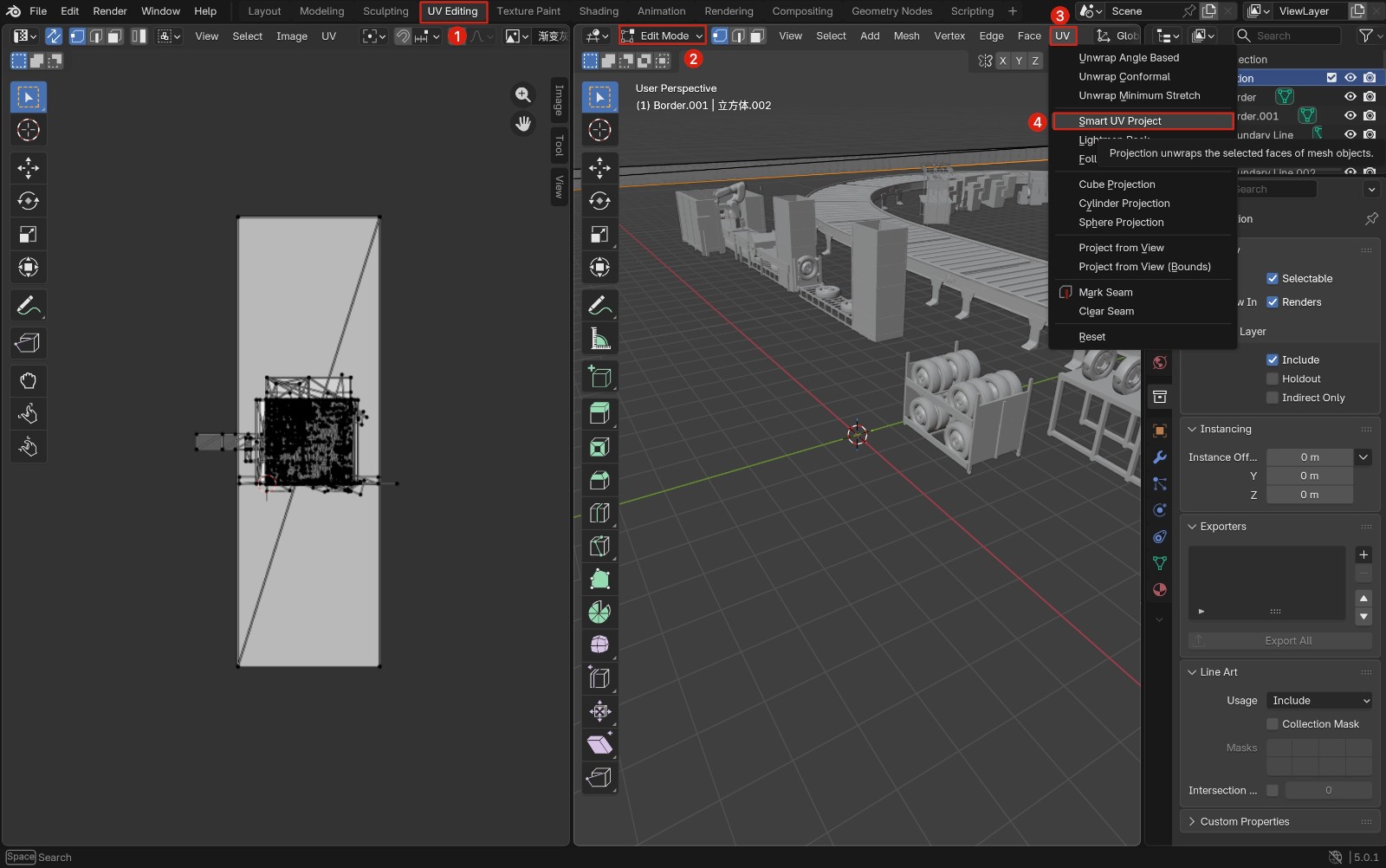The image size is (1386, 868).
Task: Select the Poly Build tool
Action: coord(599,580)
